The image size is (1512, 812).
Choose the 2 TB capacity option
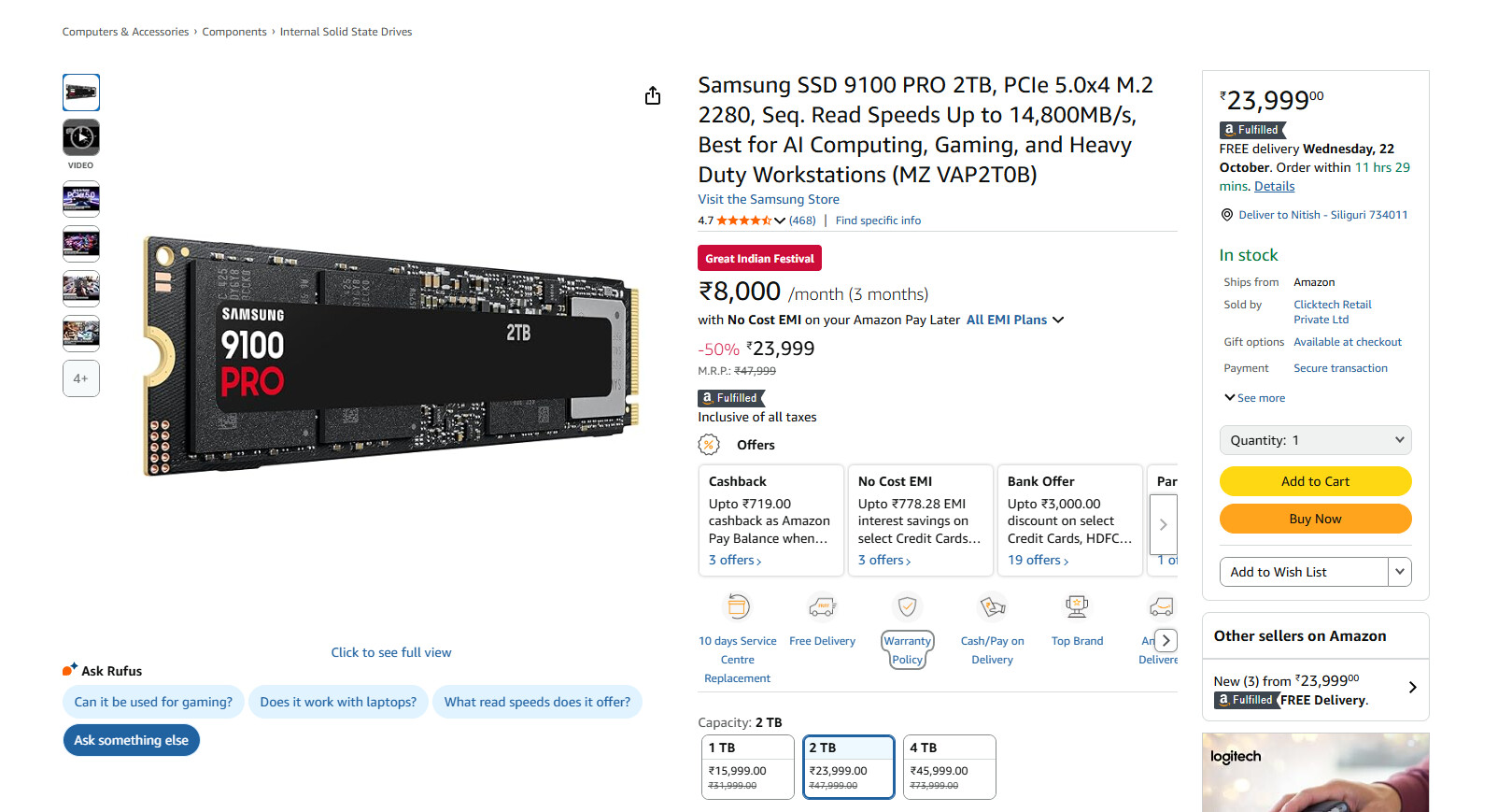point(848,766)
